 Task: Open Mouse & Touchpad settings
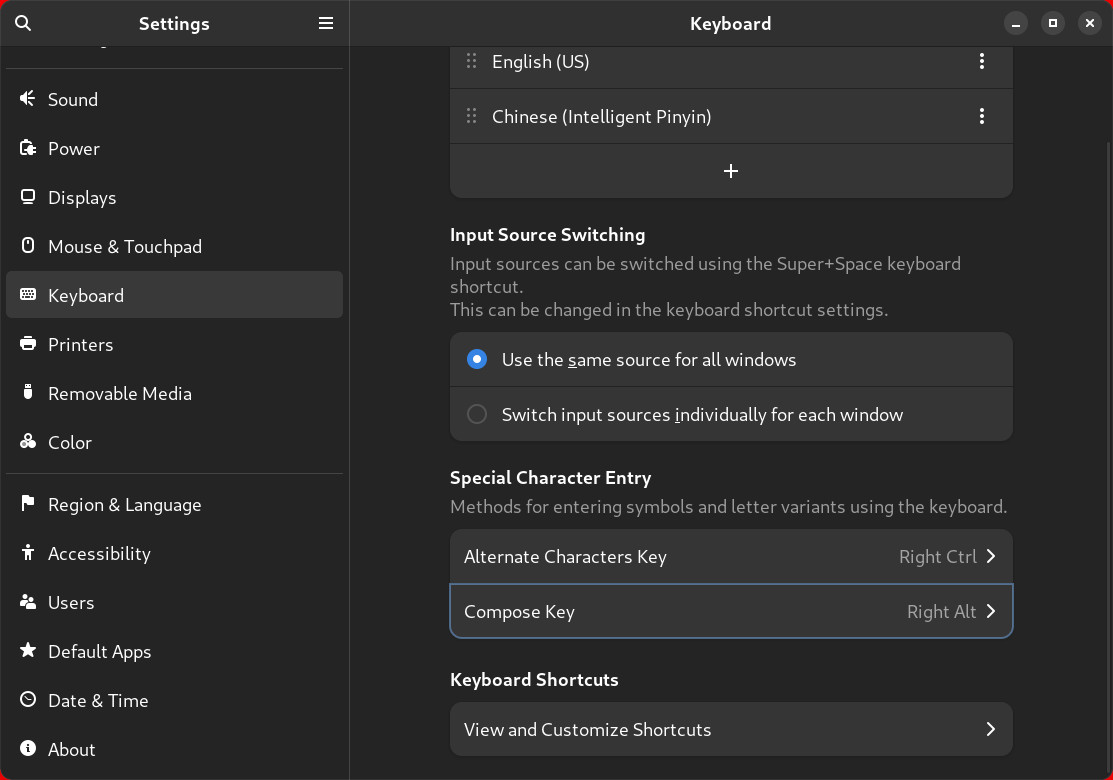[123, 246]
